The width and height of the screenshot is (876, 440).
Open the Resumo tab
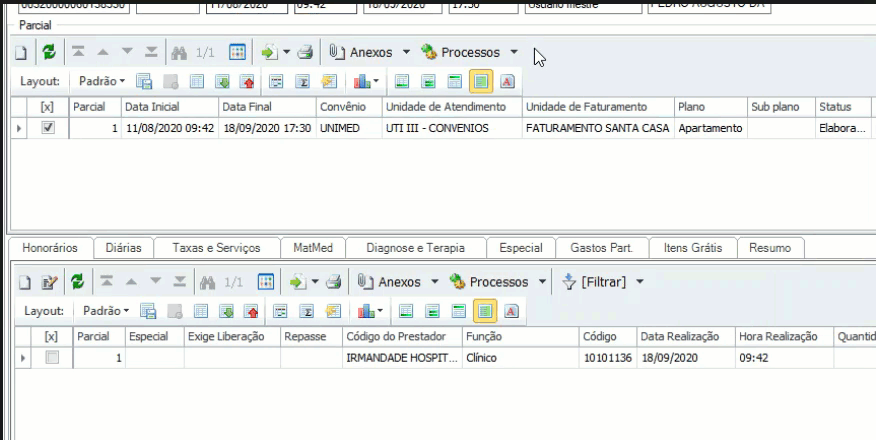click(x=770, y=248)
